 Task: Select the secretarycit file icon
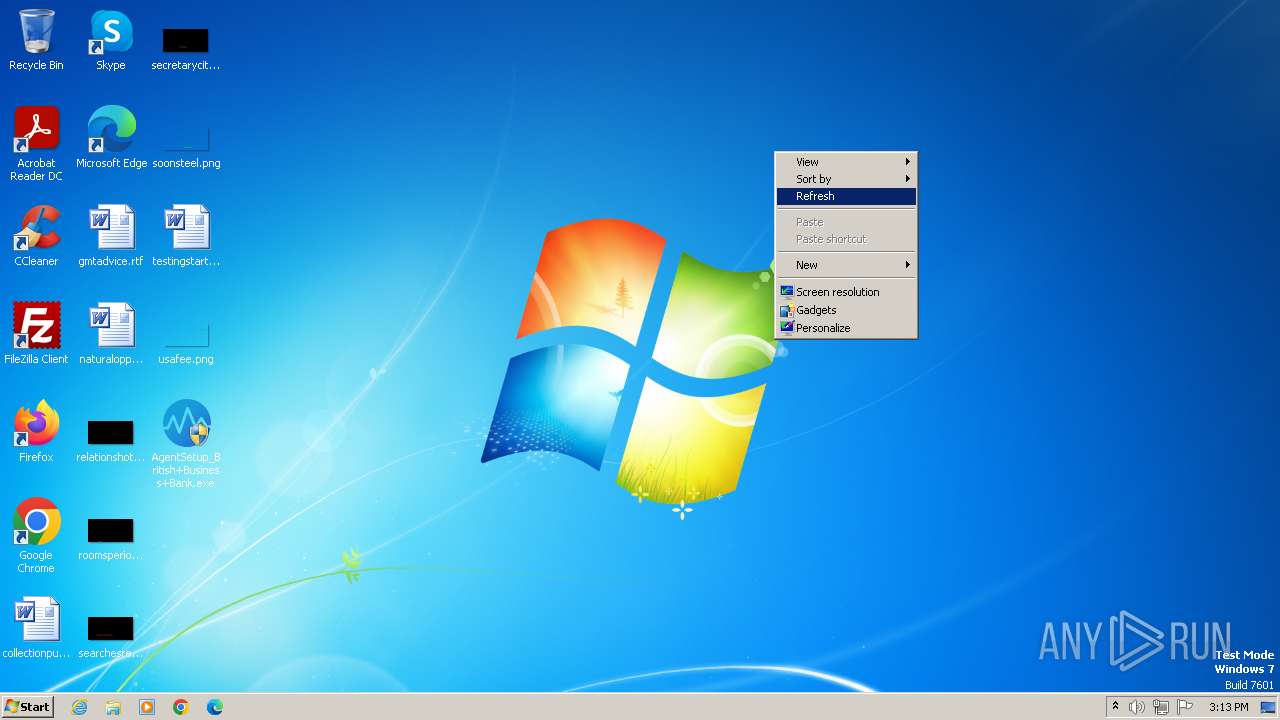click(x=185, y=48)
